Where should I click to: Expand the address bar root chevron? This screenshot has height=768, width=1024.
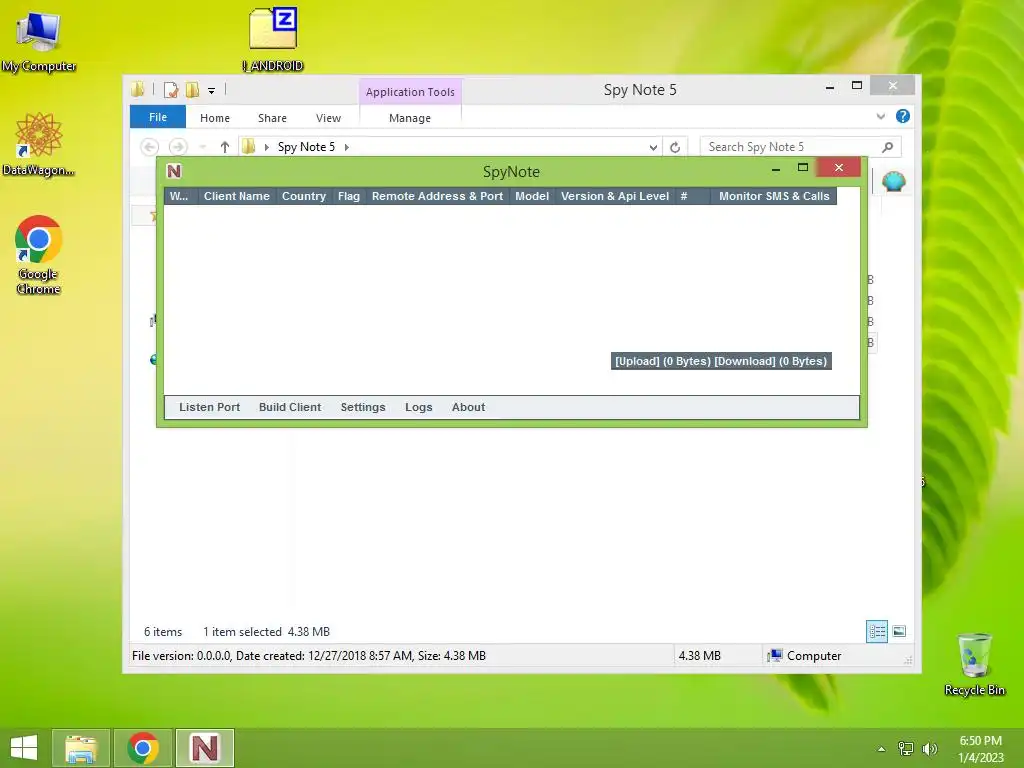(x=266, y=147)
